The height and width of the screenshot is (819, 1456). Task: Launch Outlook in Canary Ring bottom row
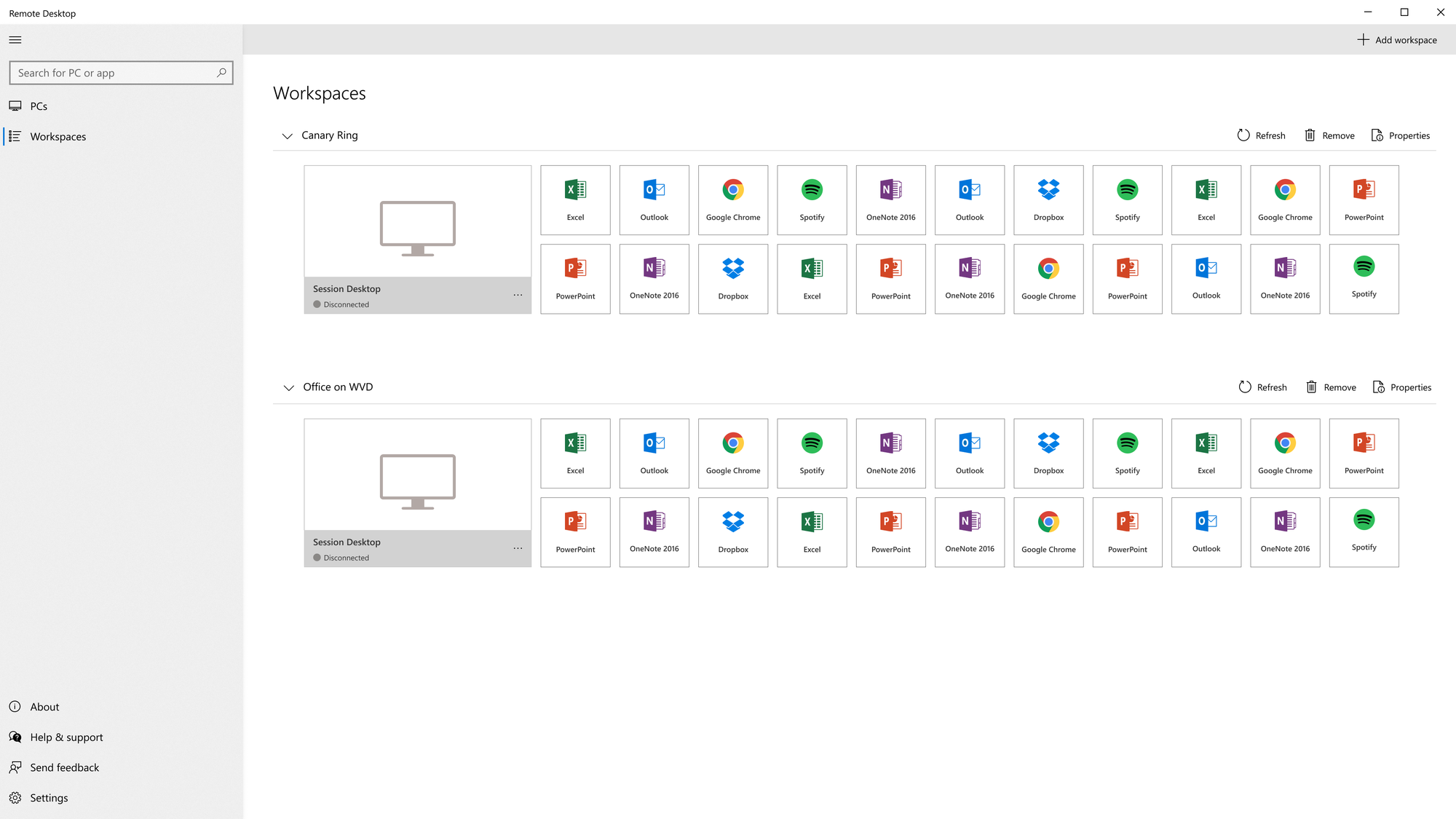(x=1206, y=279)
